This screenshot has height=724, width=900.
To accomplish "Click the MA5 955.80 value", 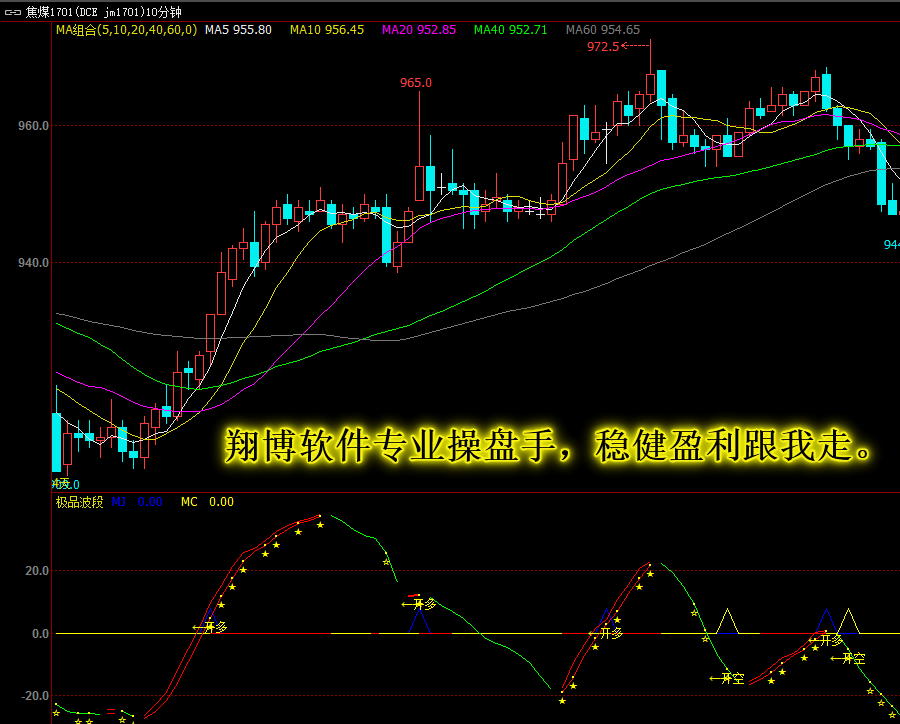I will [238, 30].
